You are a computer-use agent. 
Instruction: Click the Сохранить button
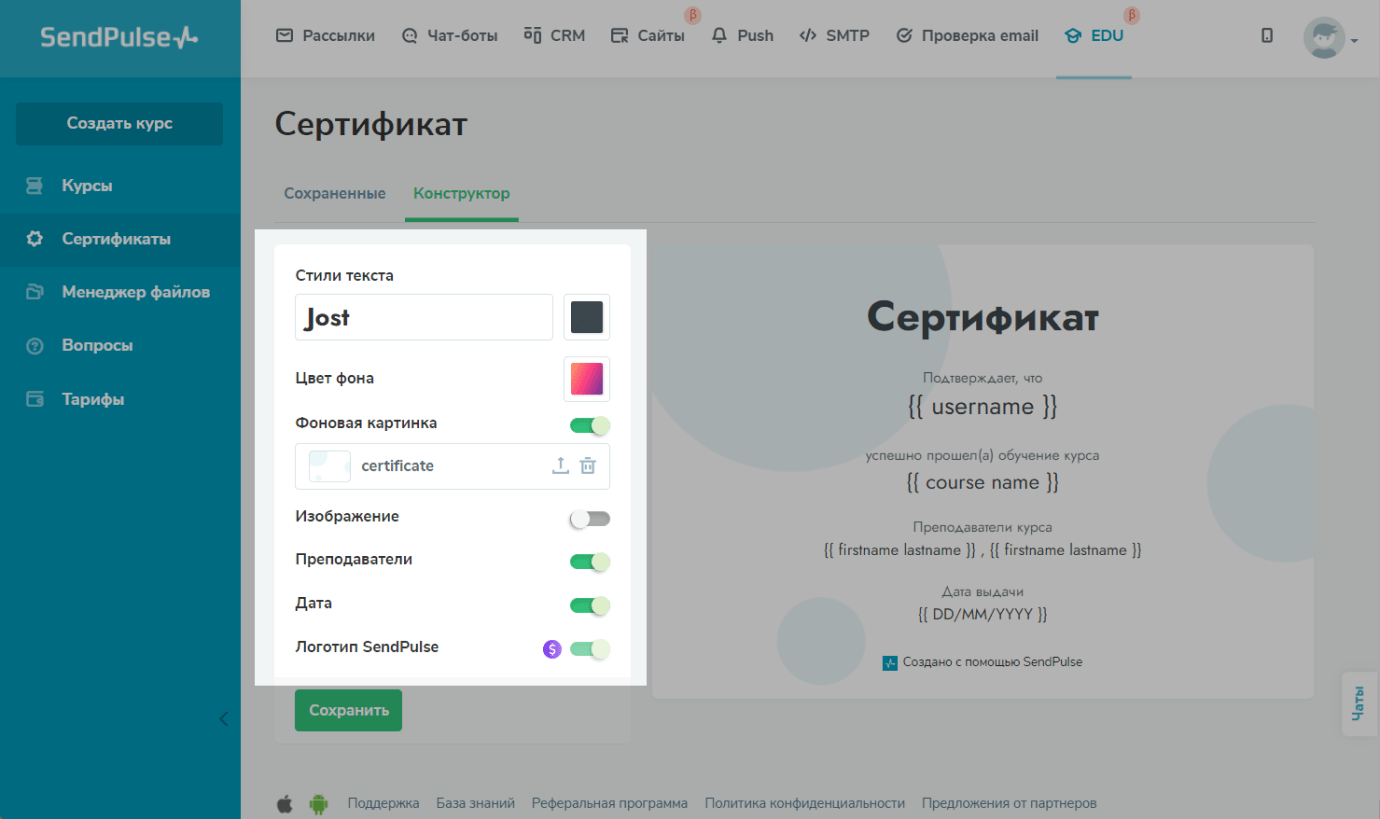(x=348, y=710)
